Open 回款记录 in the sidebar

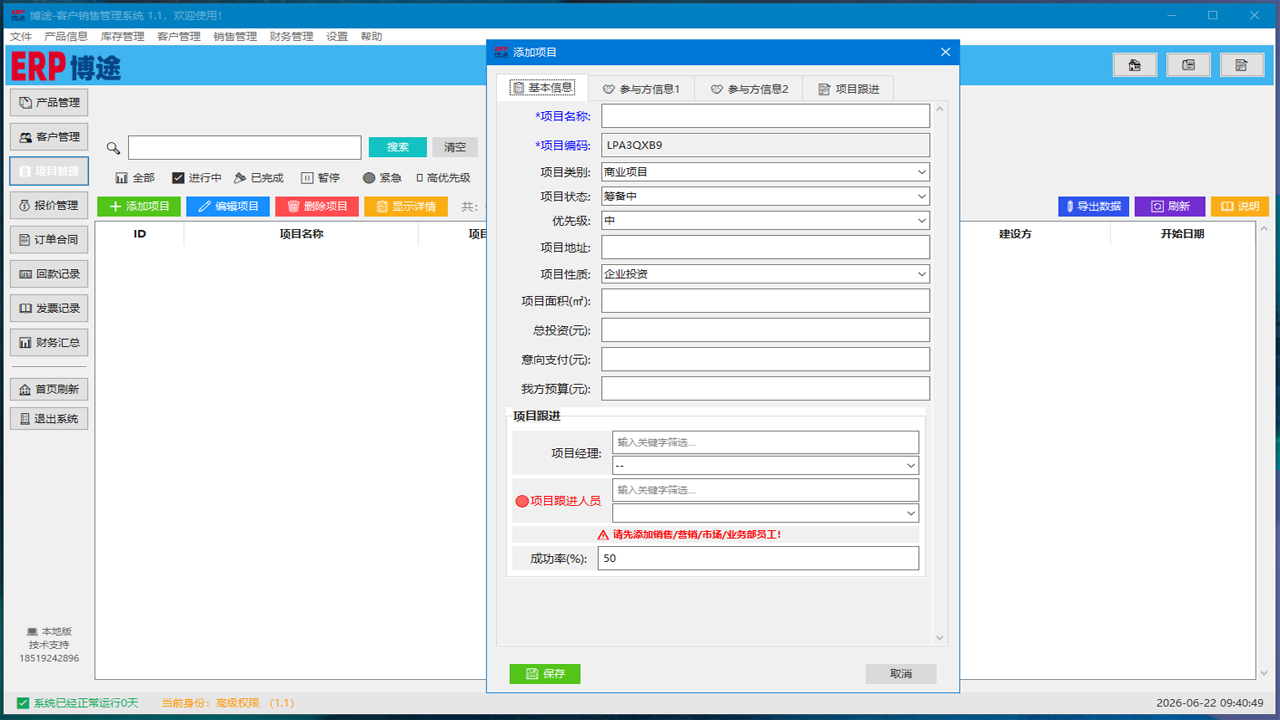[x=49, y=274]
